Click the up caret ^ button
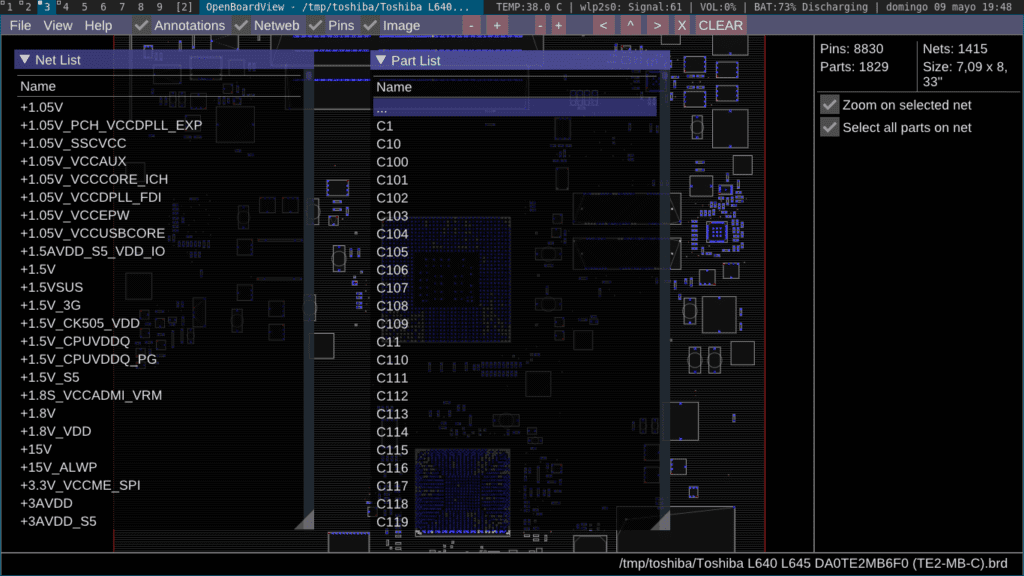 point(630,25)
